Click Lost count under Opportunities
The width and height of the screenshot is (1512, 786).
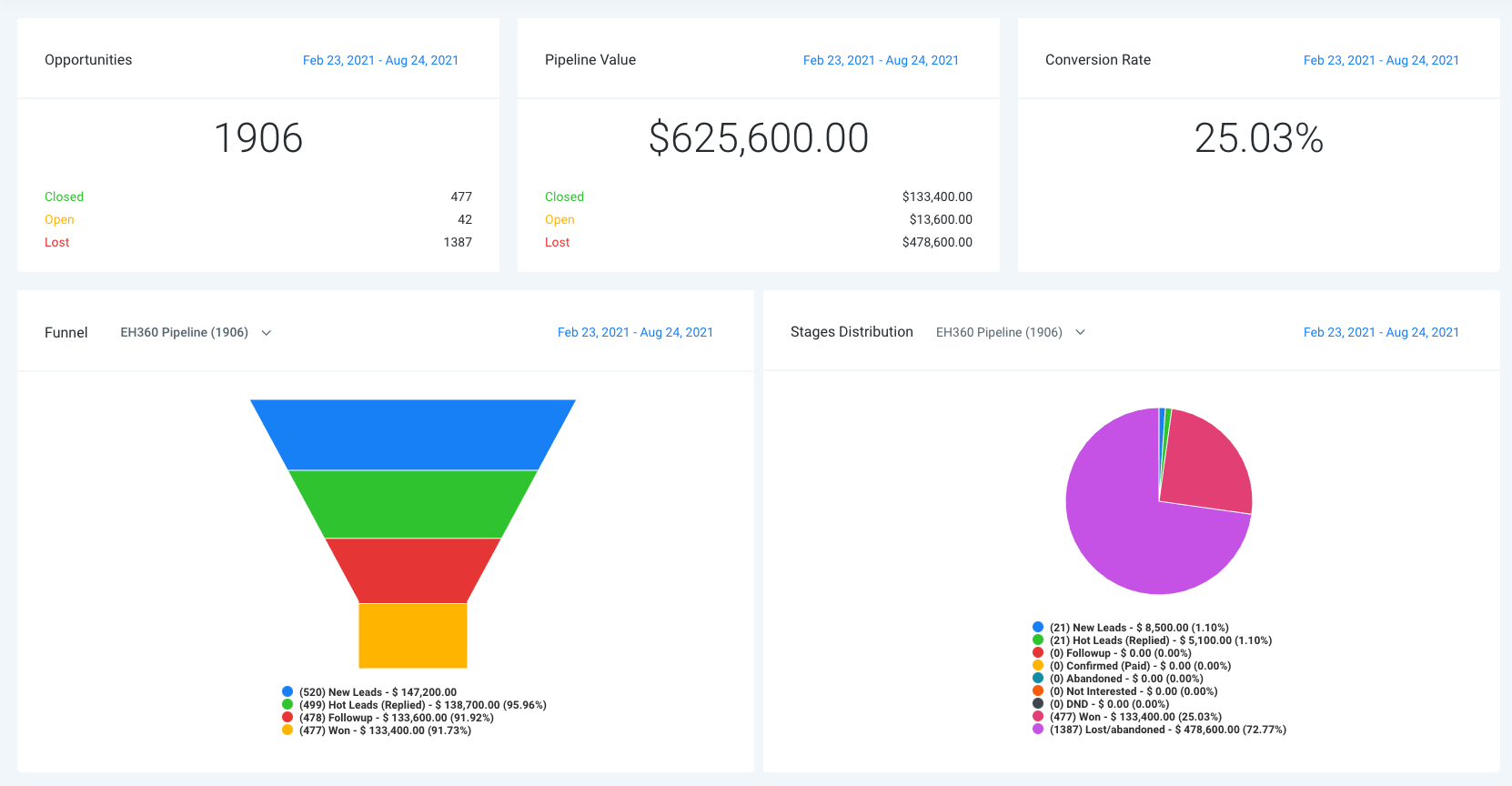coord(458,243)
